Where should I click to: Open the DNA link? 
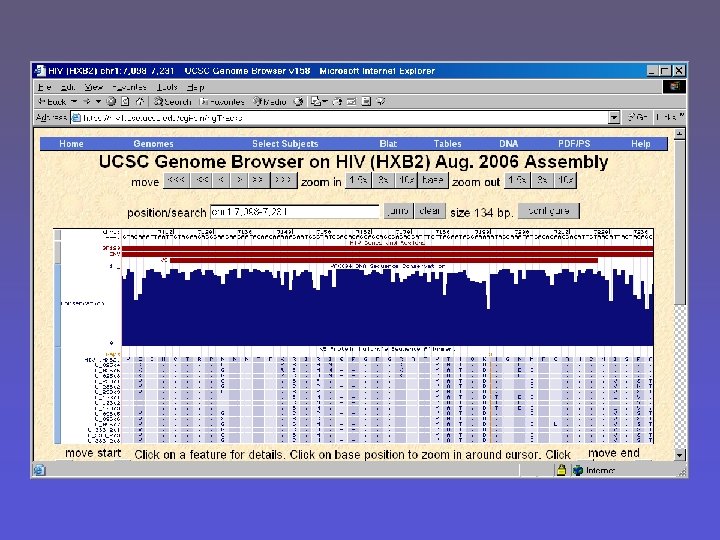click(x=509, y=144)
